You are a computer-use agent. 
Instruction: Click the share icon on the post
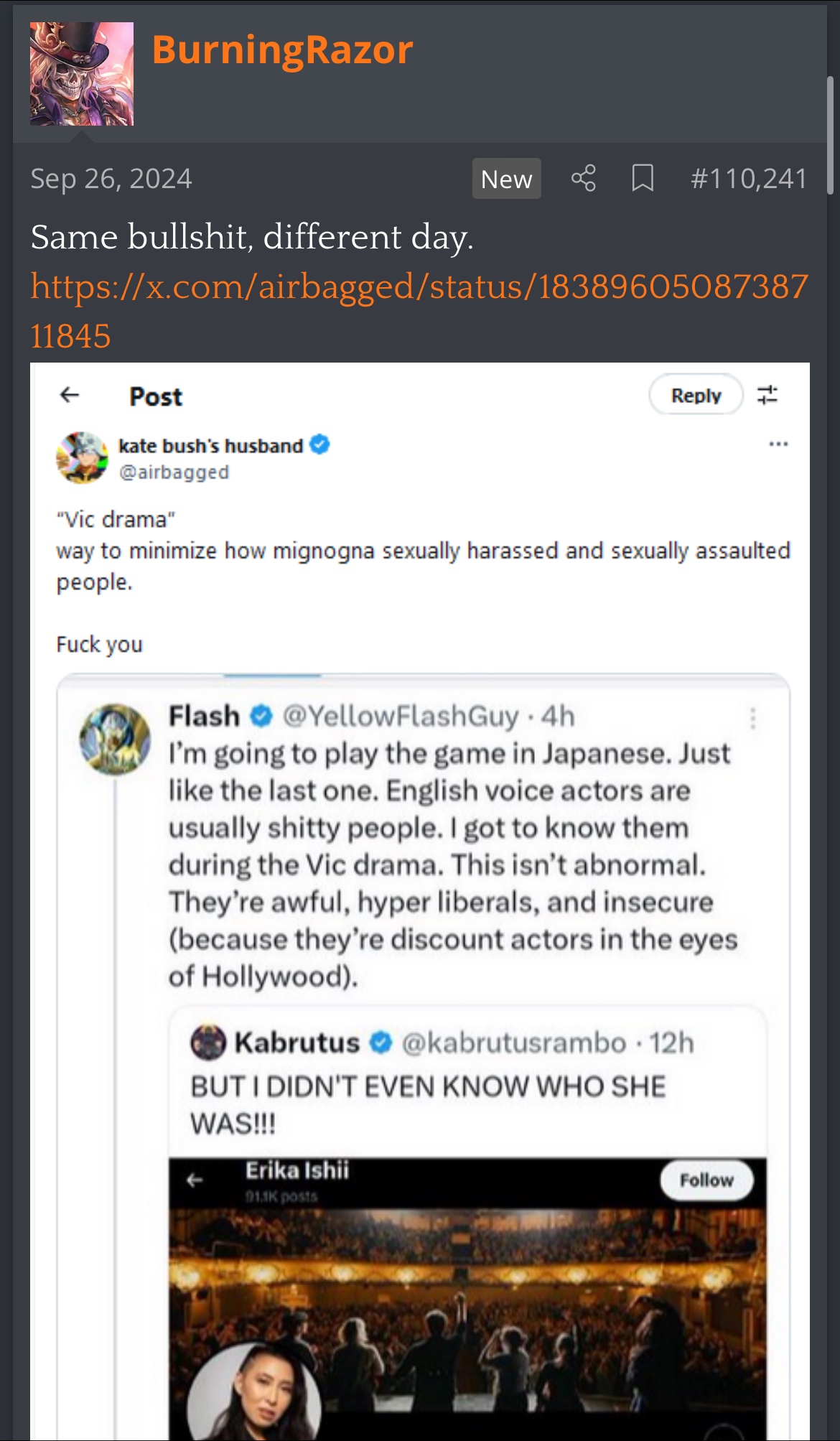pyautogui.click(x=584, y=178)
